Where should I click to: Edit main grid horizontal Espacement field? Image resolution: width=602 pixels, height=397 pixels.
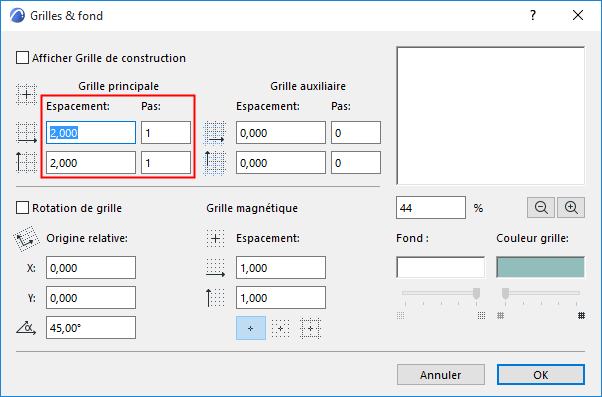91,133
